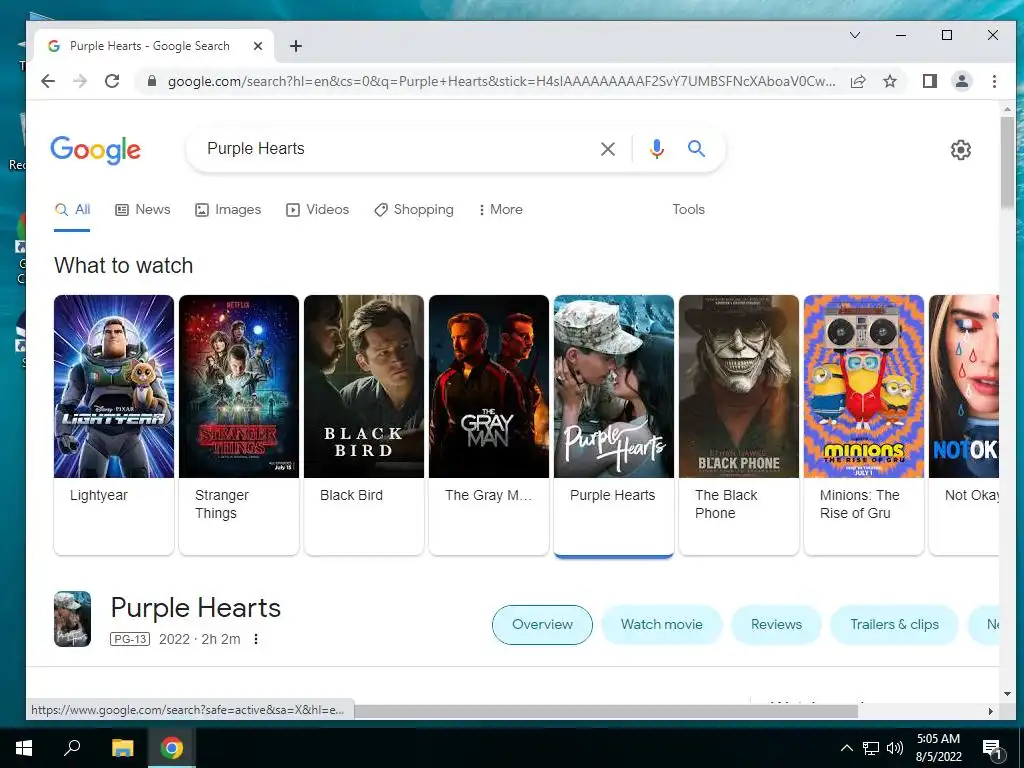The width and height of the screenshot is (1024, 768).
Task: Click the Purple Hearts title heading
Action: [x=195, y=608]
